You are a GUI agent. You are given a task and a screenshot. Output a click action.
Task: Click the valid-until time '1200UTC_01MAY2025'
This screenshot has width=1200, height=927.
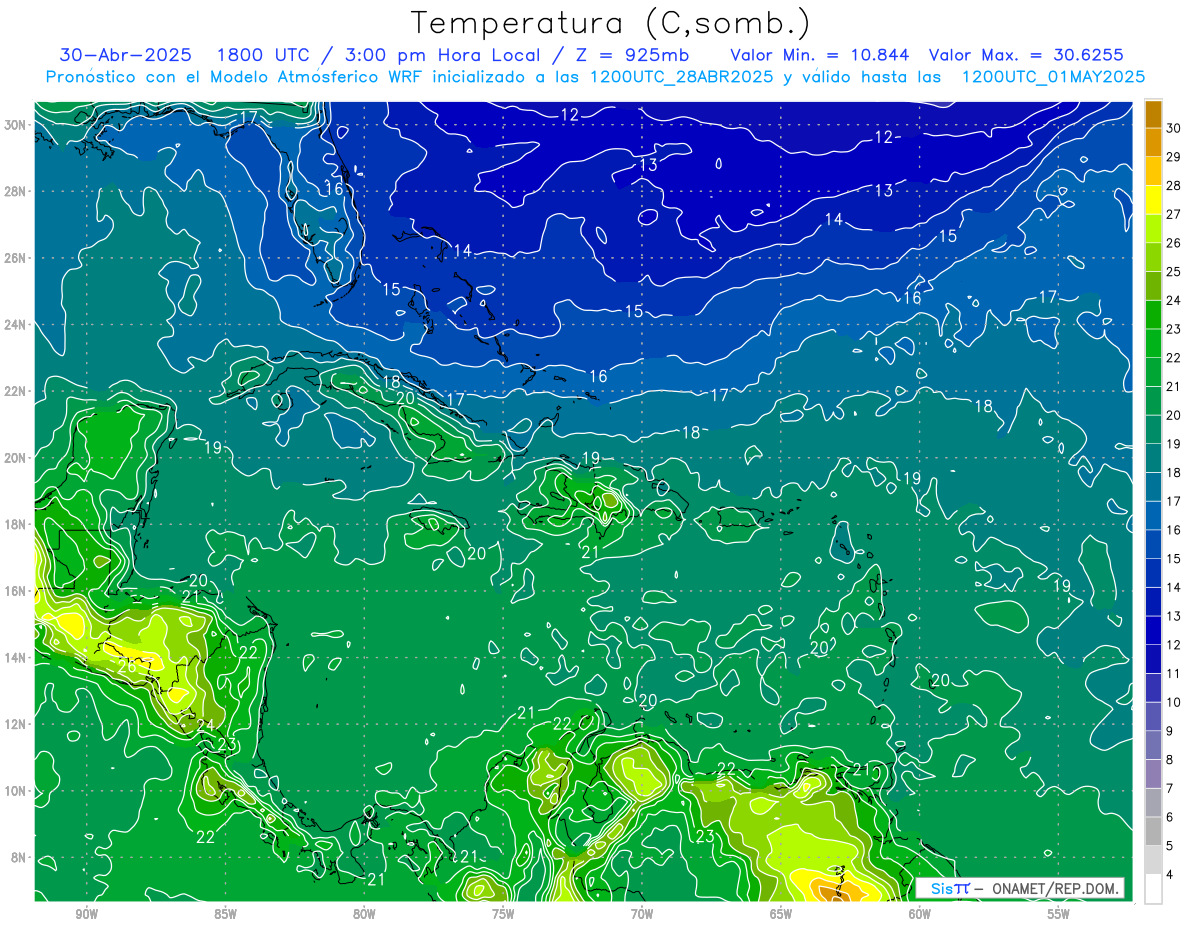[x=1053, y=77]
